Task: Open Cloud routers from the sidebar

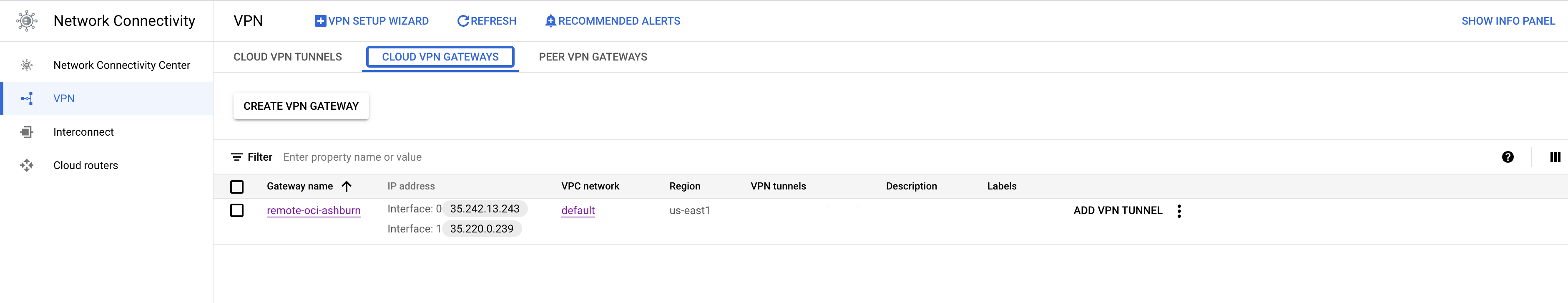Action: (x=85, y=164)
